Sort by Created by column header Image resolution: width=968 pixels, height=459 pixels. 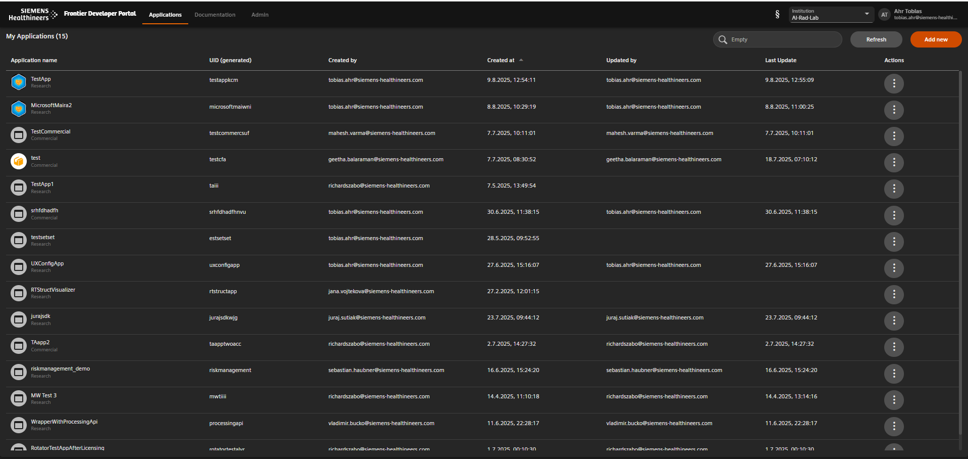pyautogui.click(x=343, y=60)
